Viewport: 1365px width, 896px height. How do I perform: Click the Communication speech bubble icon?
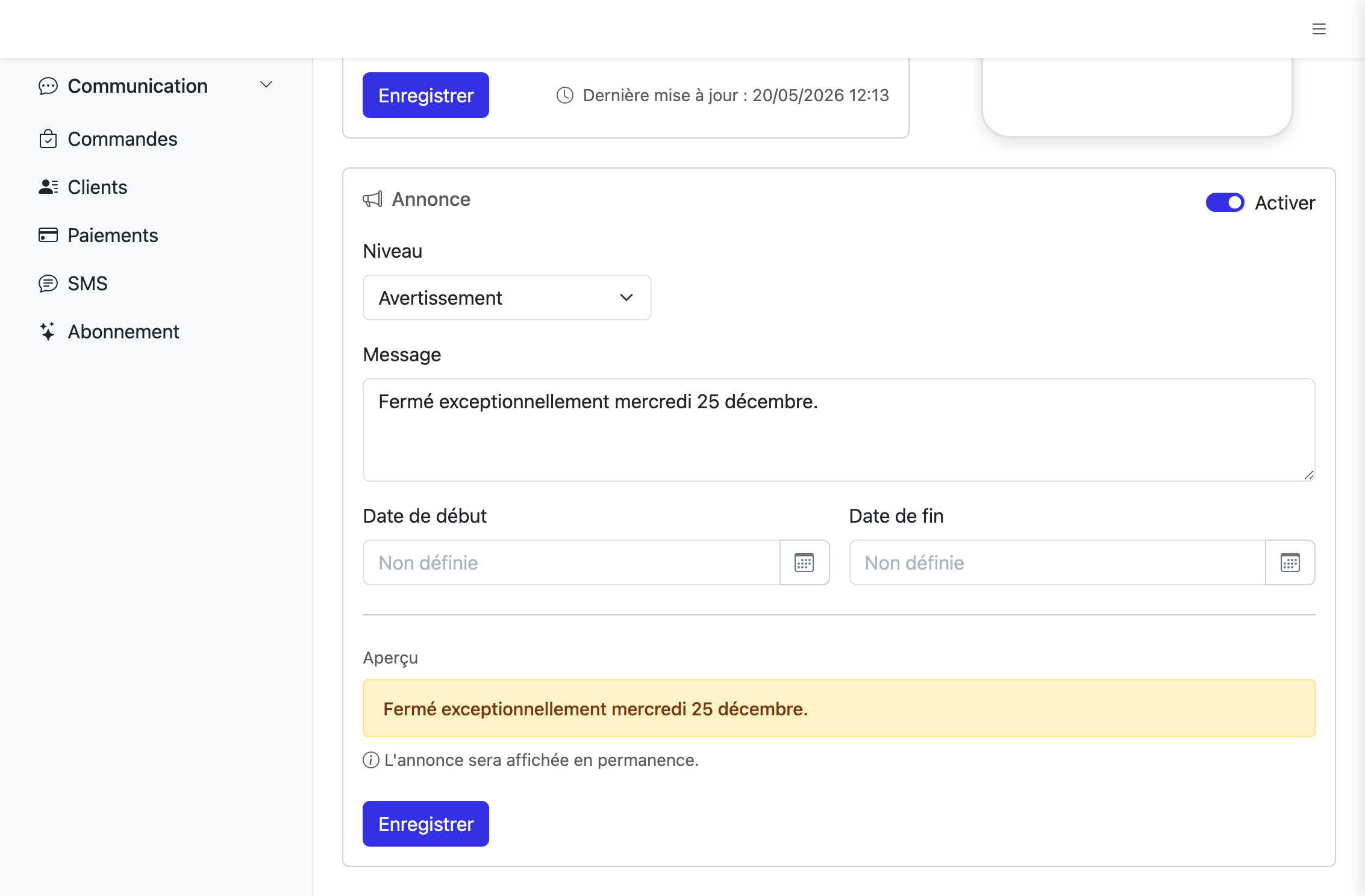[48, 86]
